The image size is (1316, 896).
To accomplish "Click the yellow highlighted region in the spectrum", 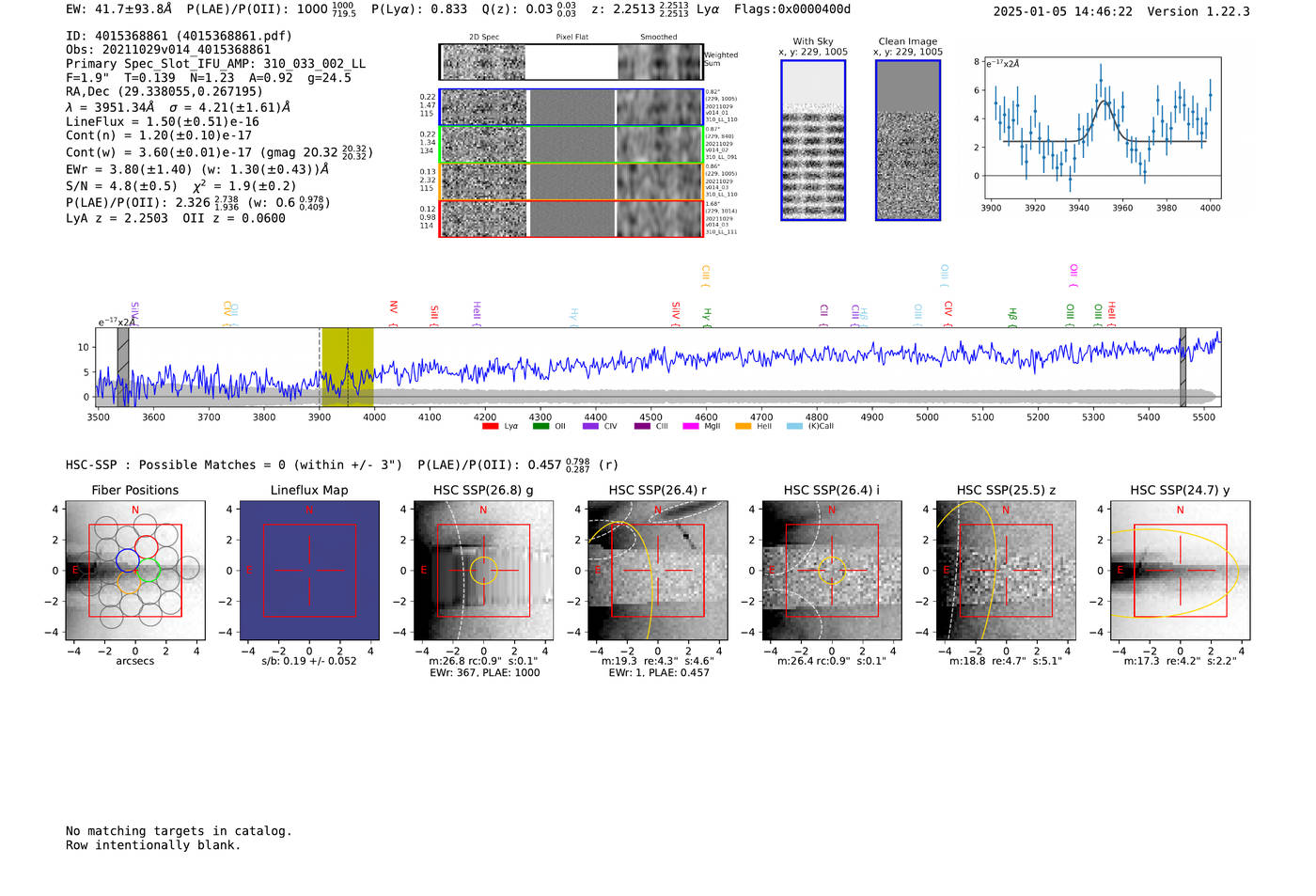I will (348, 367).
